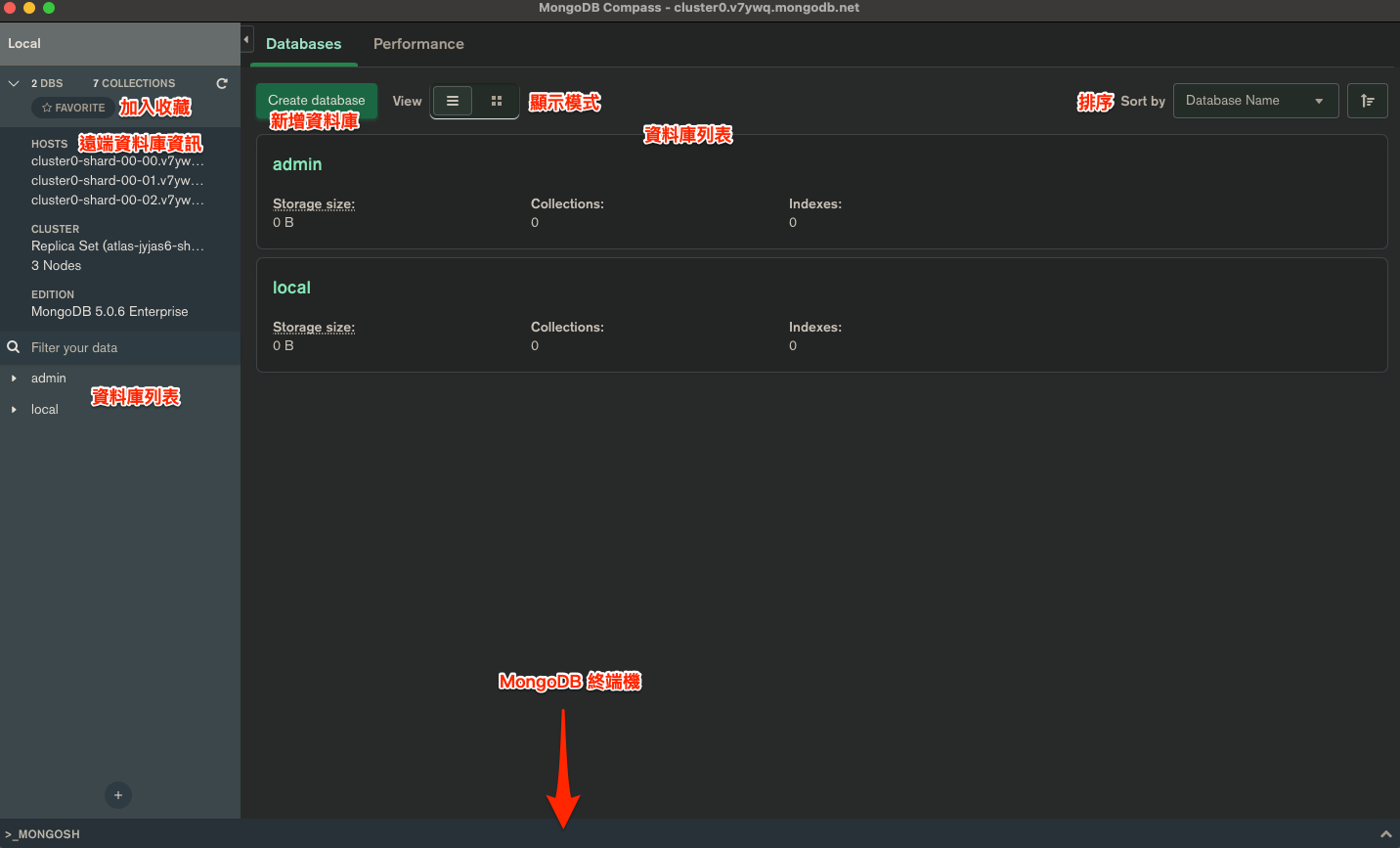Expand the local database tree item
The height and width of the screenshot is (848, 1400).
tap(14, 410)
